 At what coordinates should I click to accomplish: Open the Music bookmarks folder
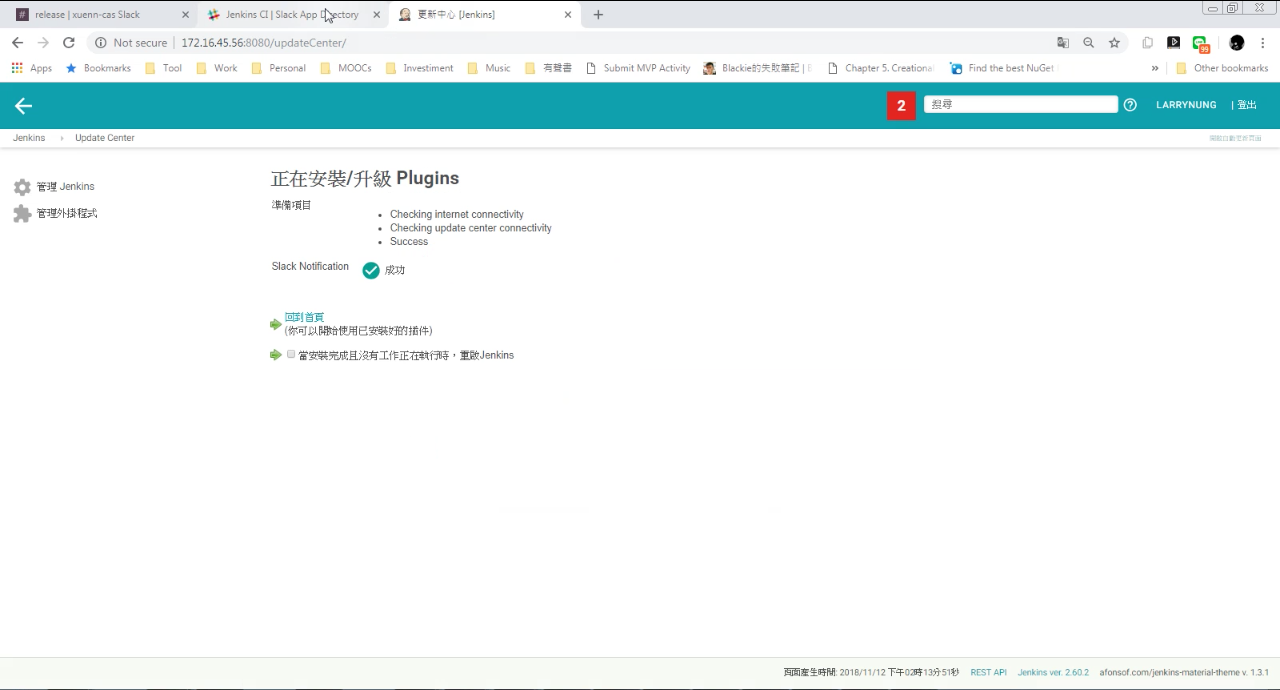(x=489, y=68)
